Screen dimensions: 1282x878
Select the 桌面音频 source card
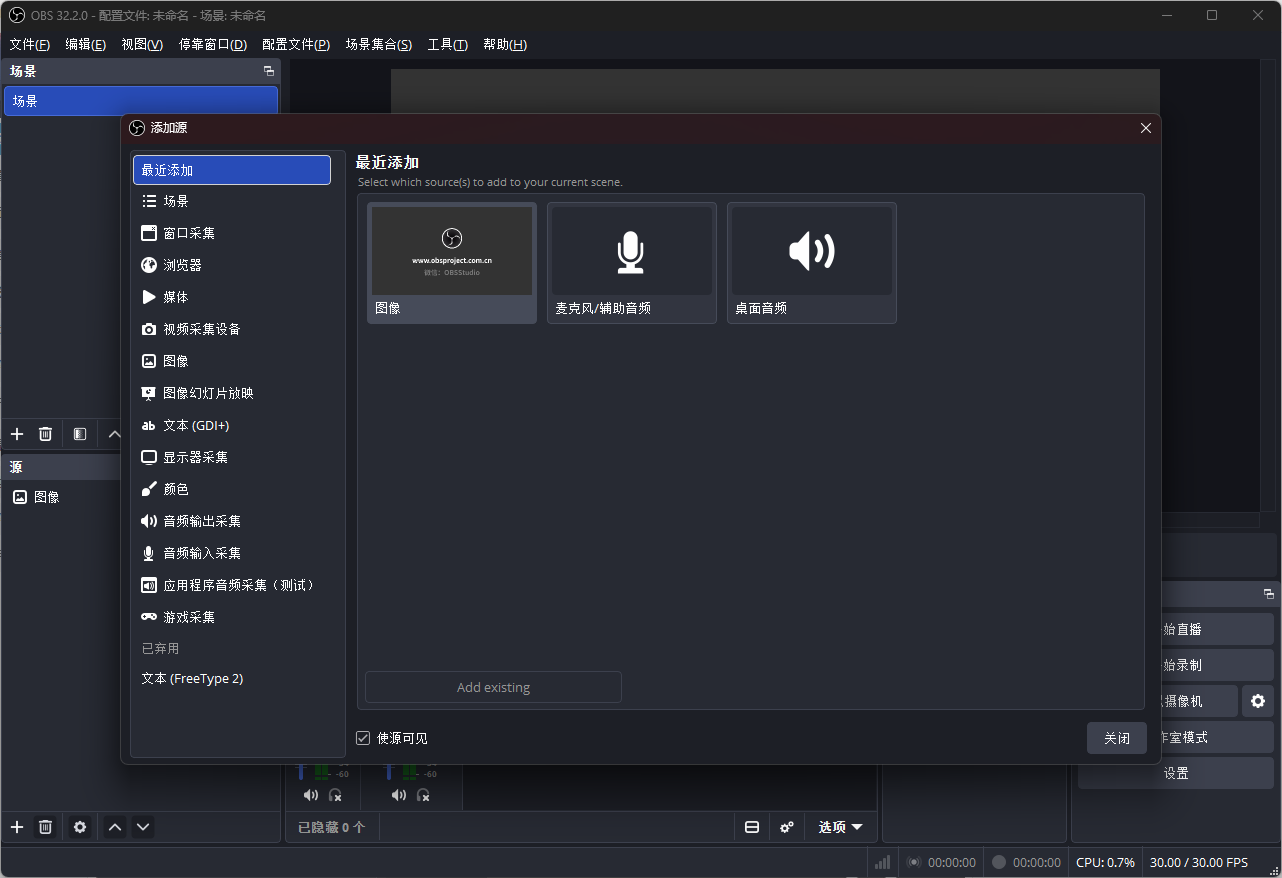(812, 263)
